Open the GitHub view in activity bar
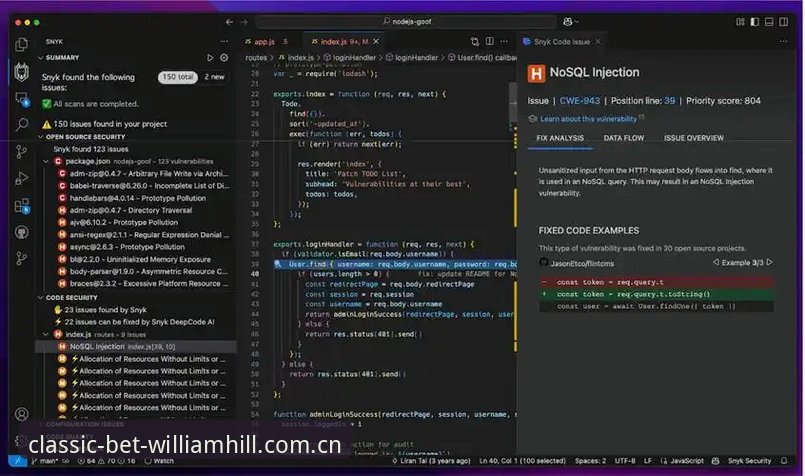Viewport: 805px width, 476px height. click(x=22, y=232)
